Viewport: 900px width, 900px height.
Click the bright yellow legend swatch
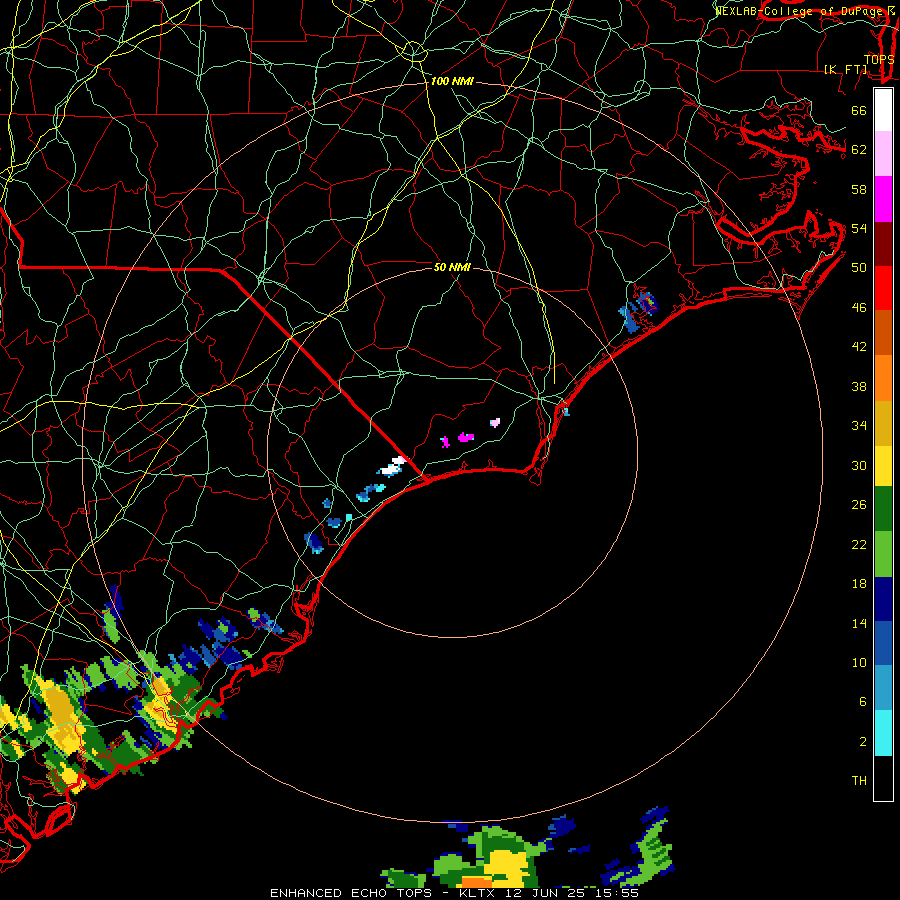tap(883, 465)
